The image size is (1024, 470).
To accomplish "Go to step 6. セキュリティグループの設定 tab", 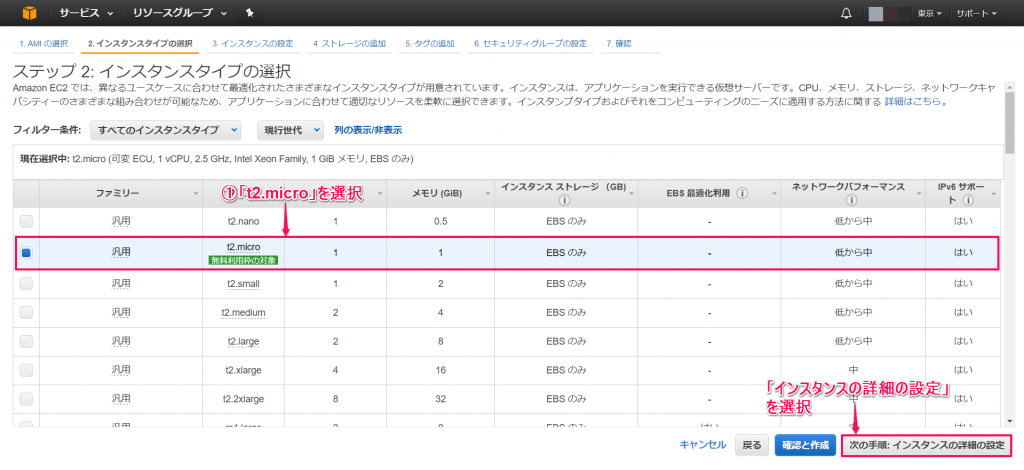I will [530, 44].
